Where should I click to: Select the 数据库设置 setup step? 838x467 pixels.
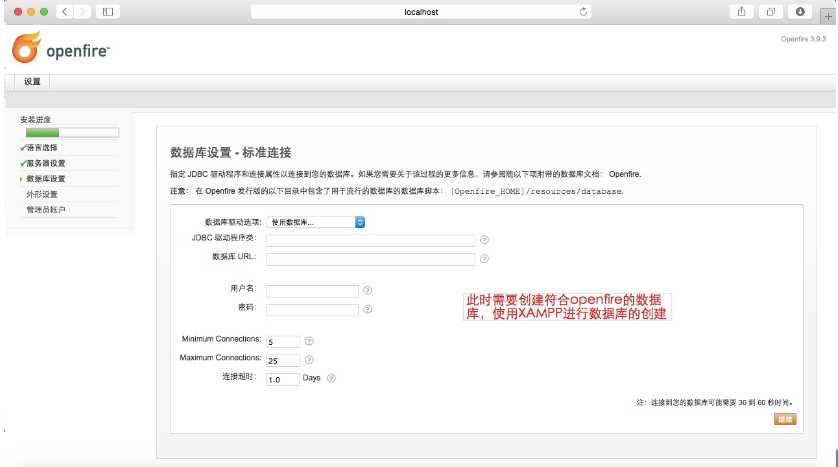coord(45,178)
